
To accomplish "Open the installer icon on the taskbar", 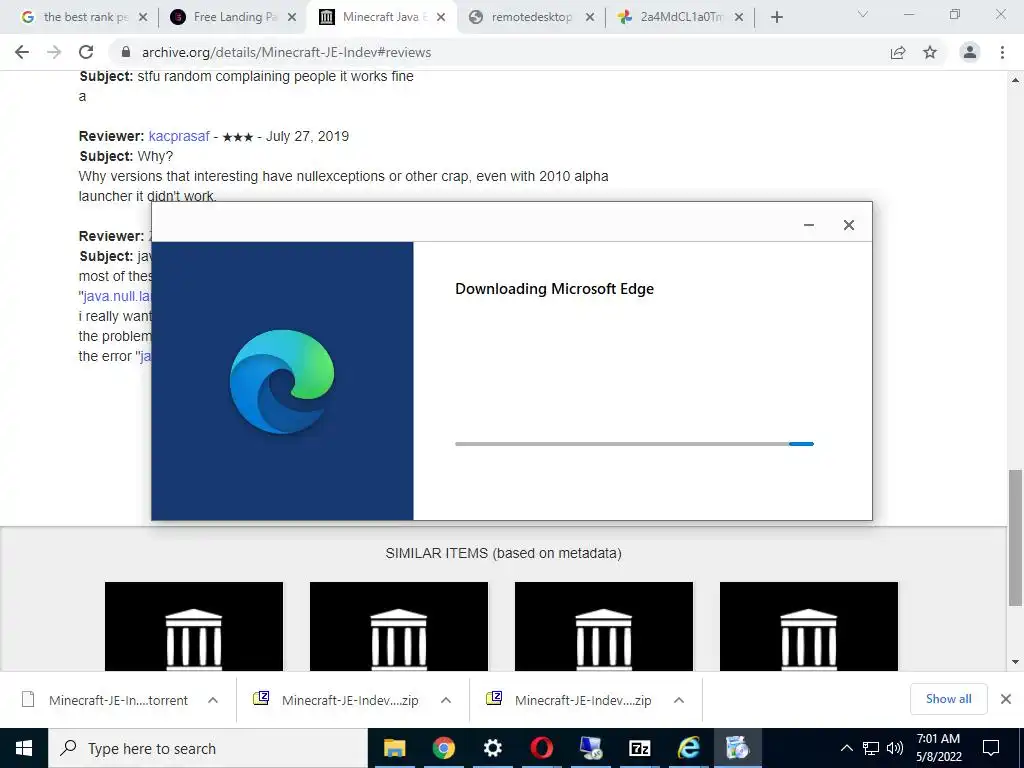I will point(737,748).
